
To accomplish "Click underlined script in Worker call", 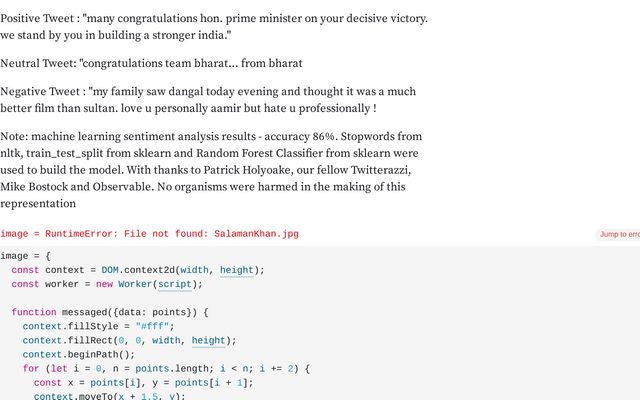I will [175, 284].
